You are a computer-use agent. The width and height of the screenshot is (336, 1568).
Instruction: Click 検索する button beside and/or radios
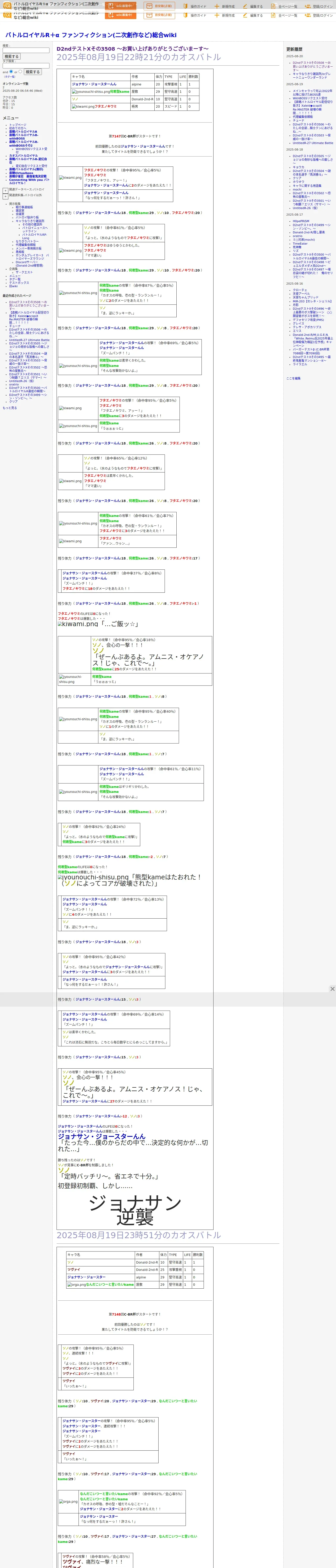32,72
